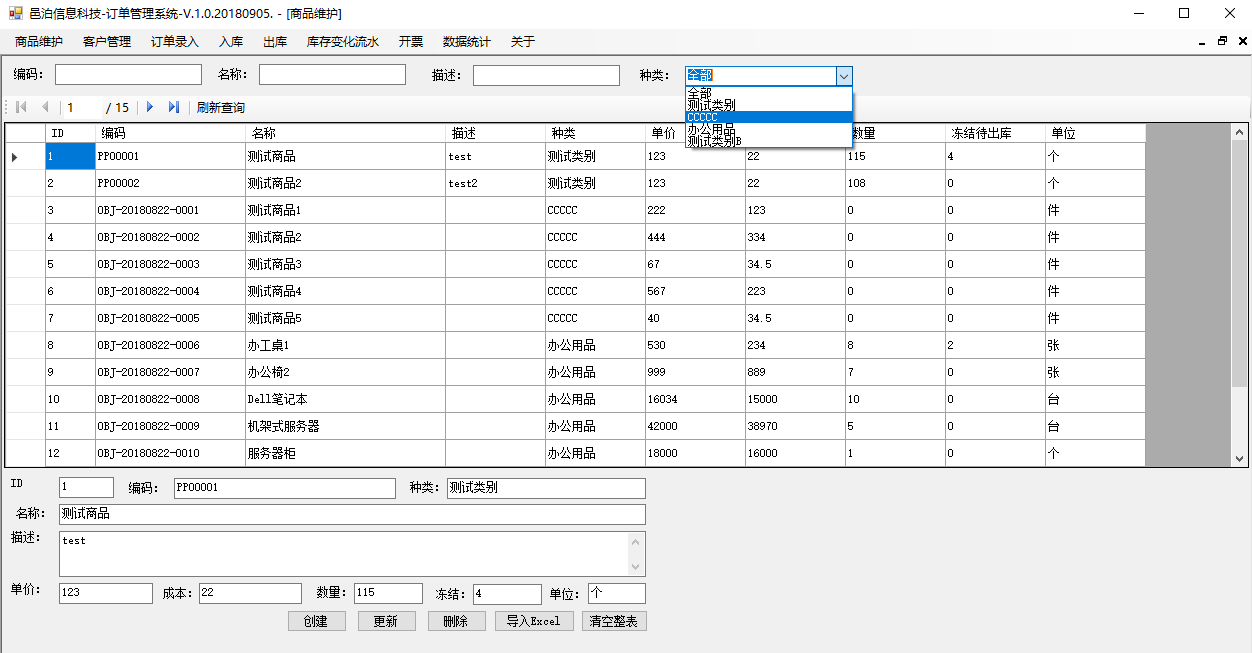Click 刷新查询 refresh query button

221,107
